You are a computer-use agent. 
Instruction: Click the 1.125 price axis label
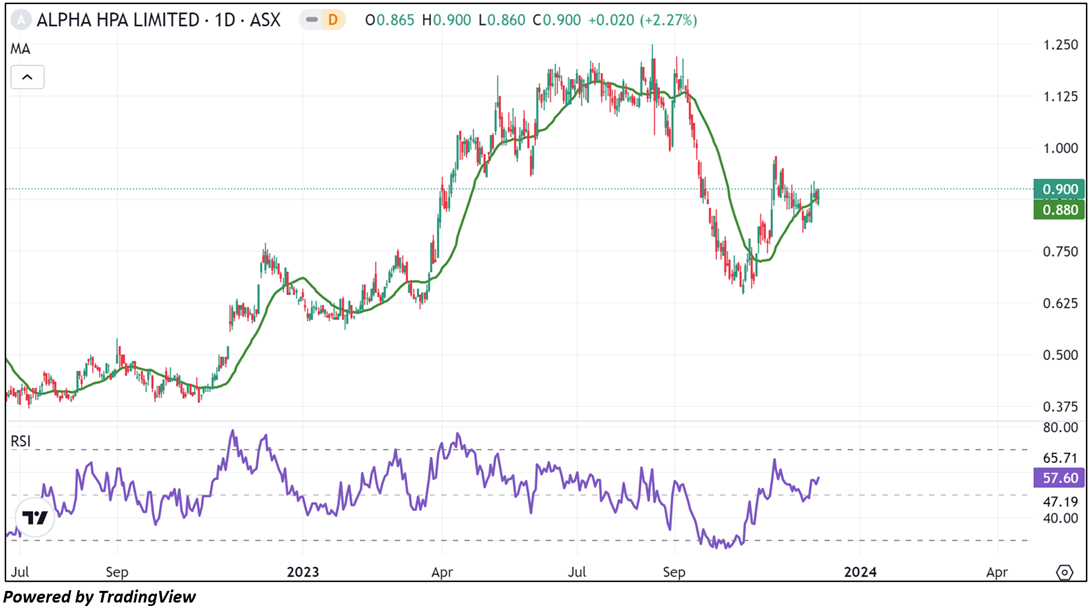[1060, 97]
